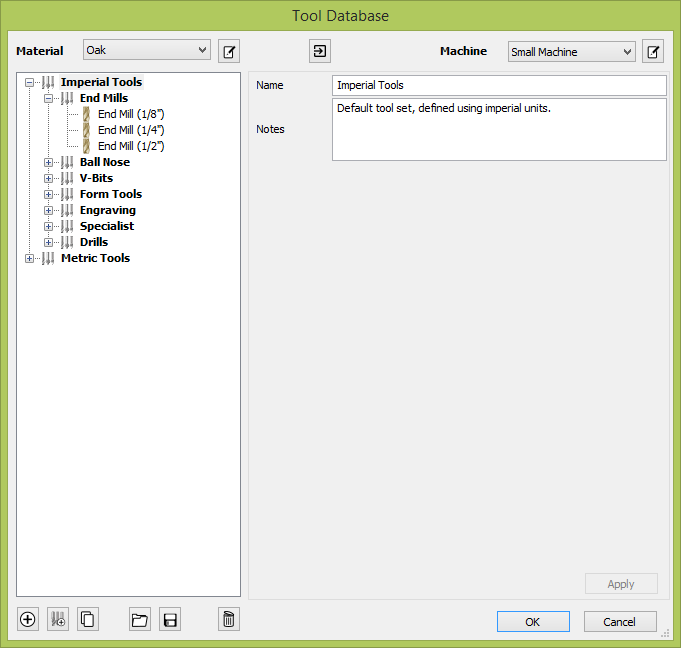Expand the Specialist tree node
This screenshot has height=648, width=681.
(x=48, y=227)
